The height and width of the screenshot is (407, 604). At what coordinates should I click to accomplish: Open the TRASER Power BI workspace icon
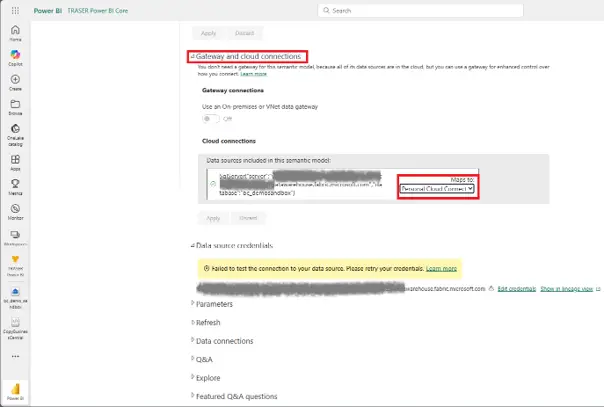(15, 259)
